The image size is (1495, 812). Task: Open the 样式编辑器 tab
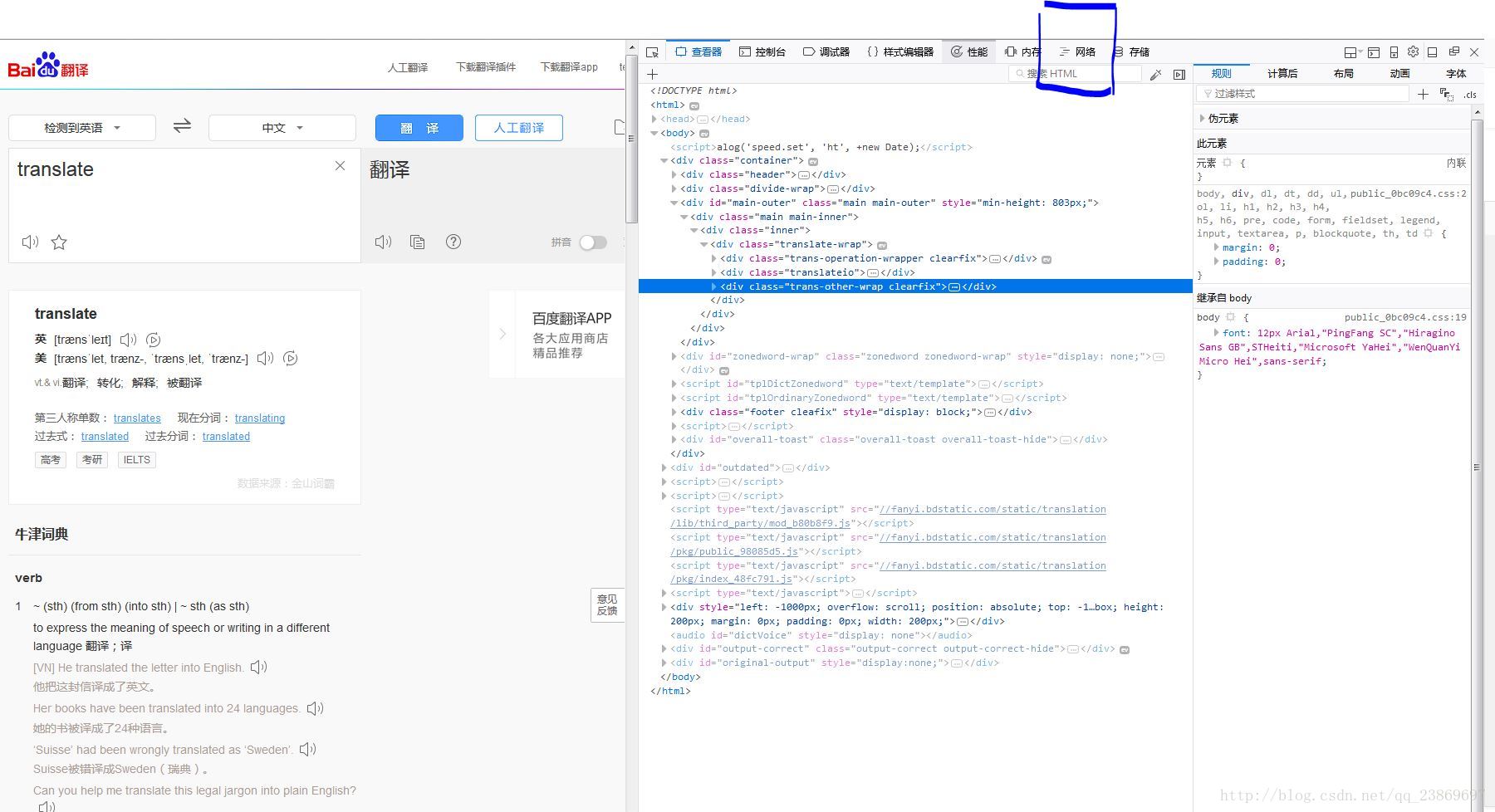point(900,51)
